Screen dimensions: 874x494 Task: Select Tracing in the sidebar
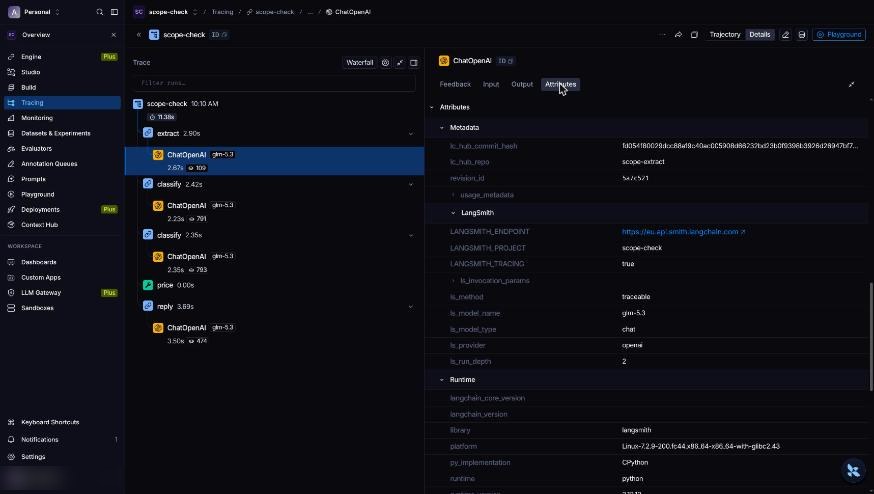[x=62, y=103]
